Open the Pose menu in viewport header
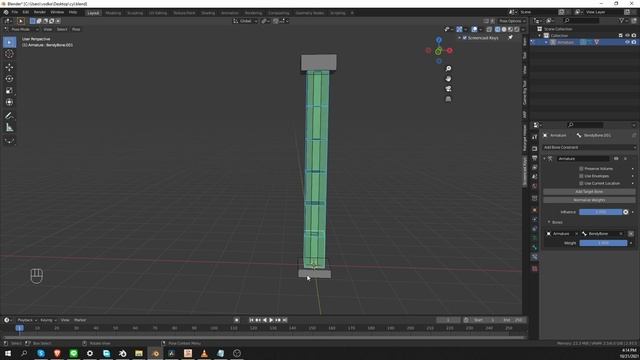This screenshot has height=360, width=640. coord(76,29)
